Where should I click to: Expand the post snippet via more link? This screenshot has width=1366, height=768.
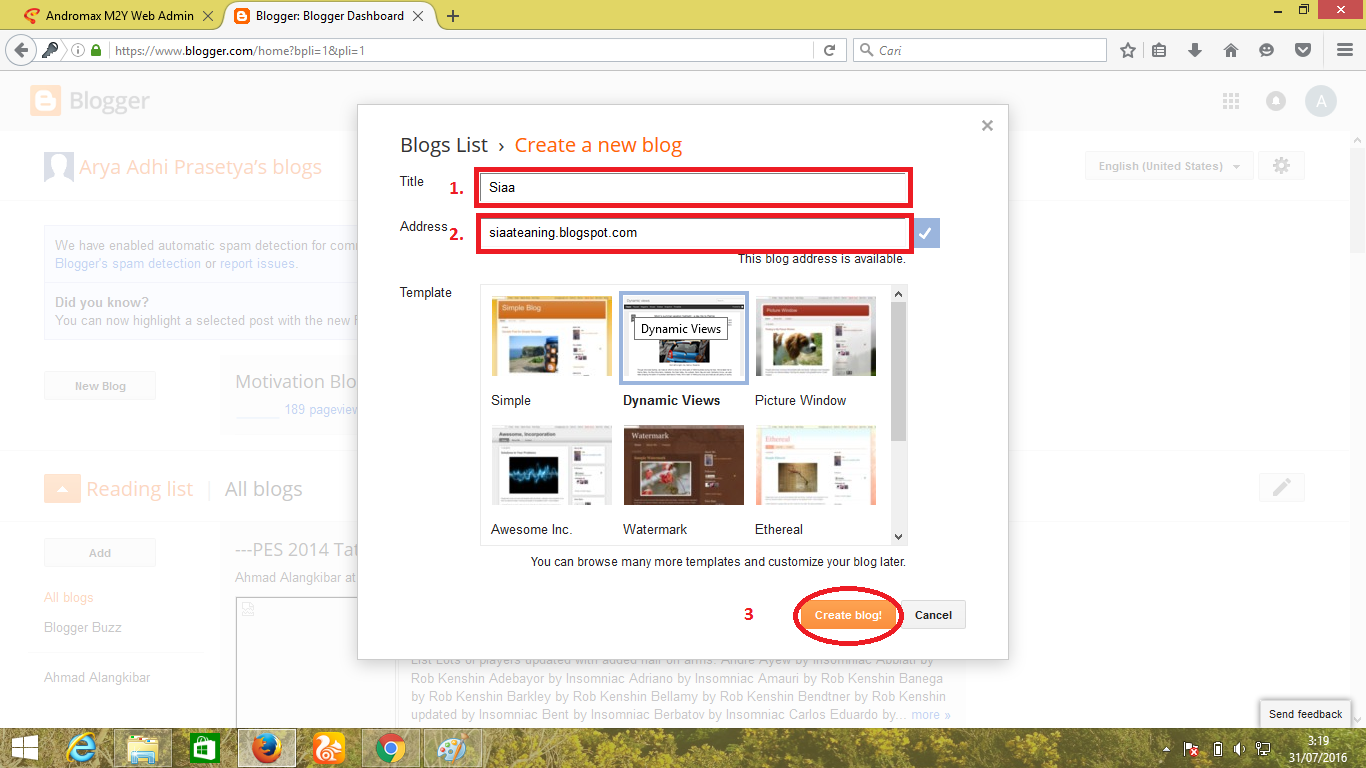930,714
